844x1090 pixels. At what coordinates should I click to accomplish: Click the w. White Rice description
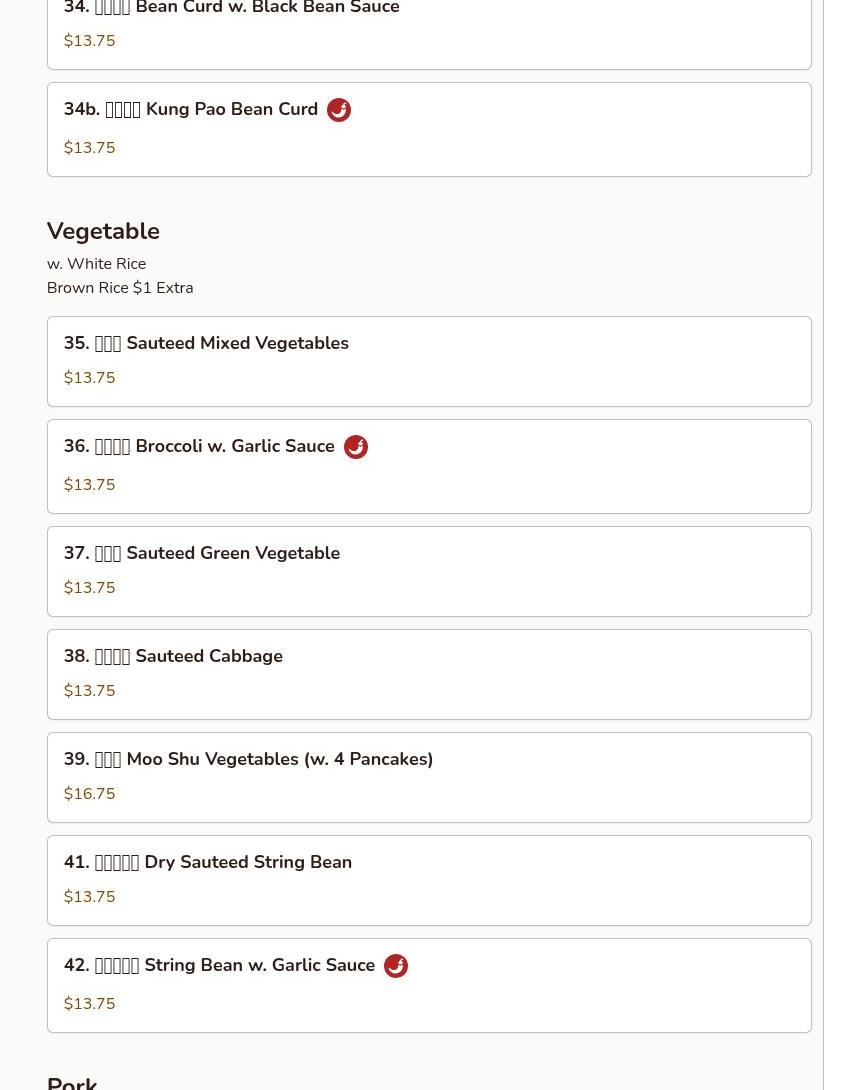click(96, 264)
